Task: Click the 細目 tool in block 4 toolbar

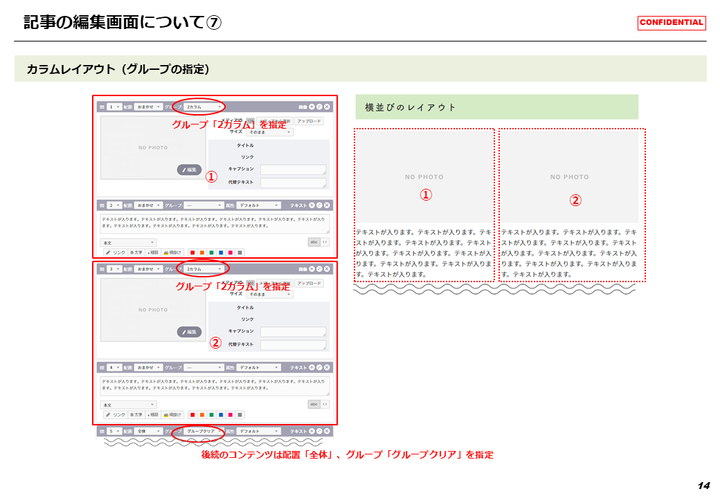Action: click(x=153, y=414)
